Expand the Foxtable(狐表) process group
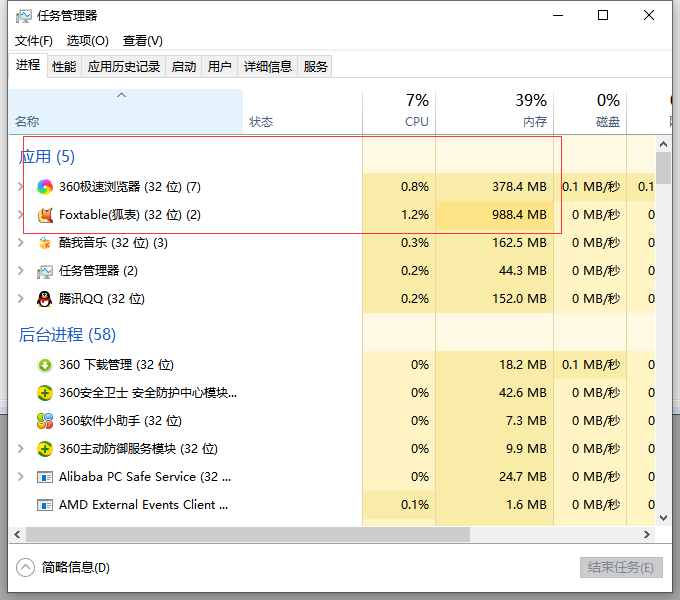Viewport: 680px width, 600px height. pos(20,215)
